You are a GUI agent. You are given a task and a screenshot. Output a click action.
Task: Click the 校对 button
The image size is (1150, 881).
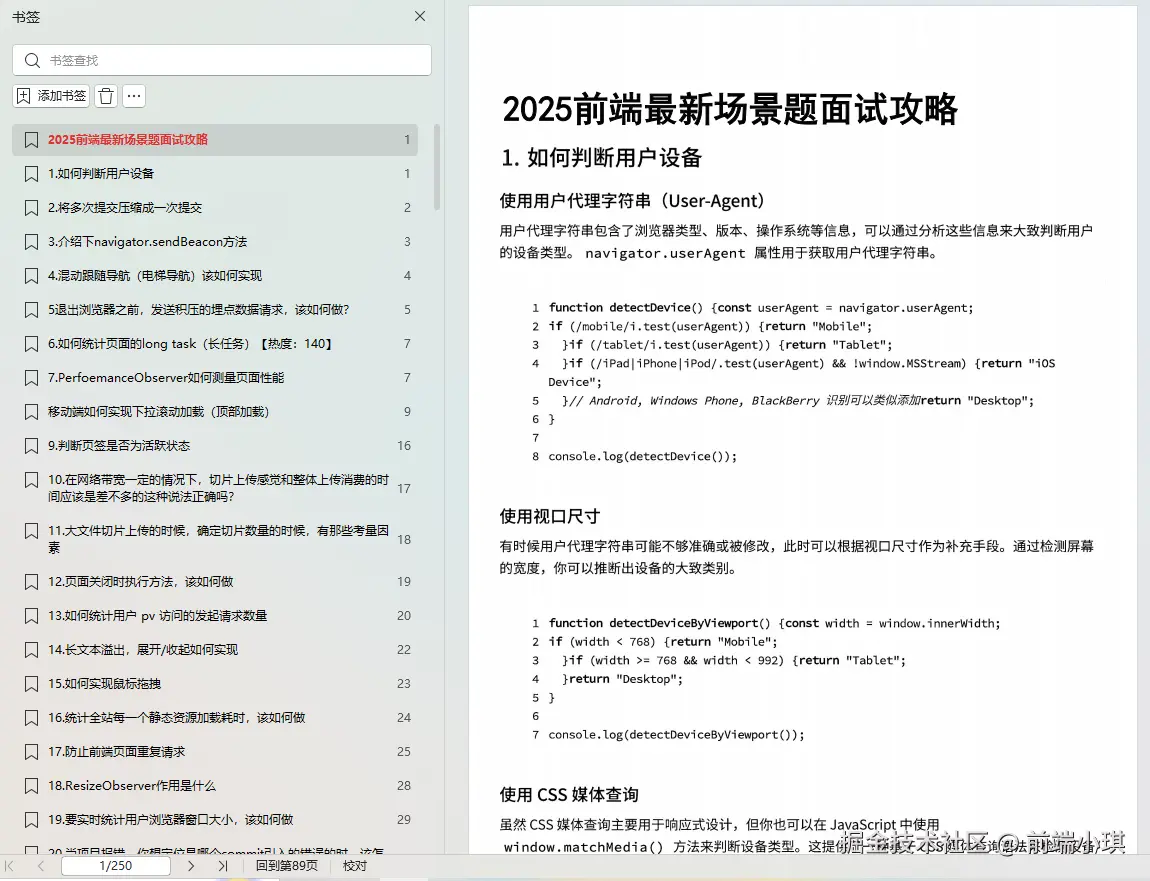tap(355, 866)
